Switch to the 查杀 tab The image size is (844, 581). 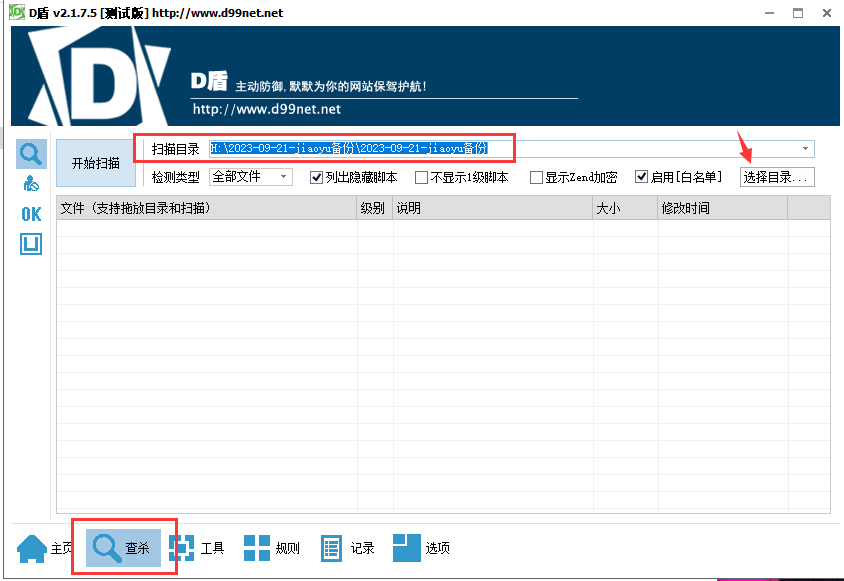pos(123,548)
